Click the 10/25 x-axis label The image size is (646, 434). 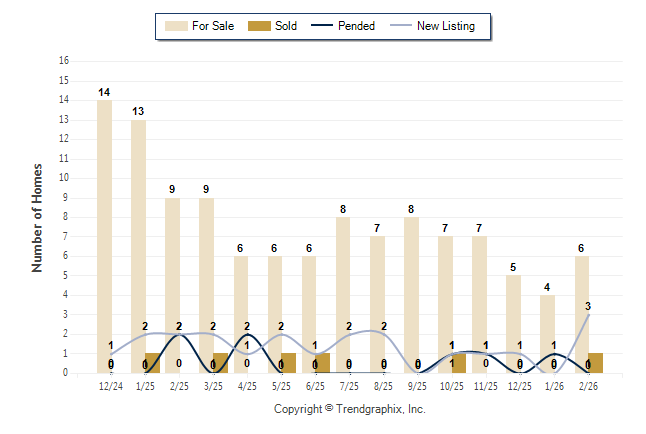tap(452, 384)
